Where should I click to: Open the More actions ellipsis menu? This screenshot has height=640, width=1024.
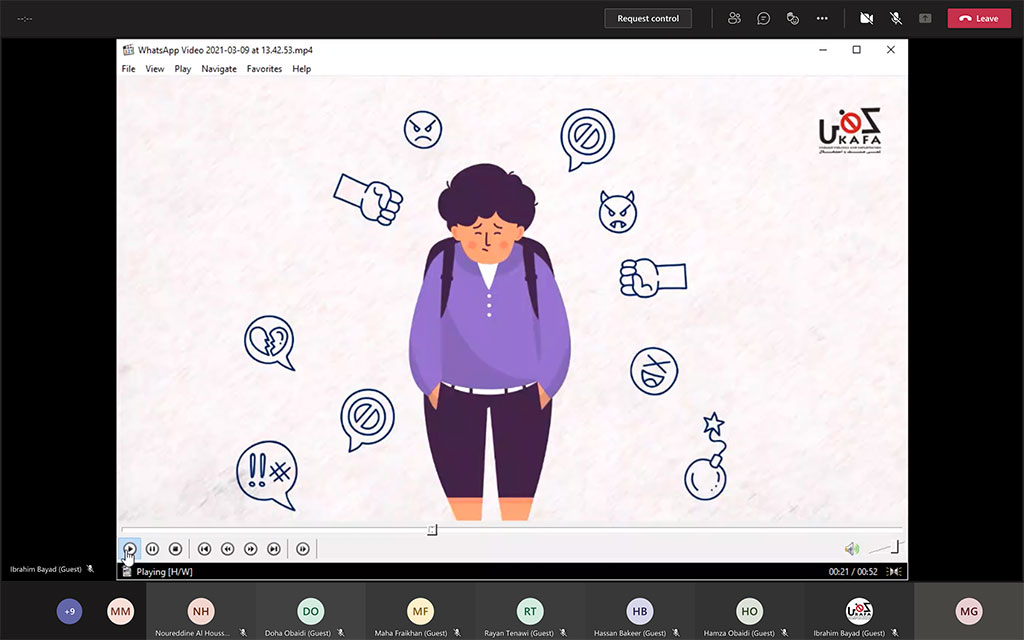822,18
